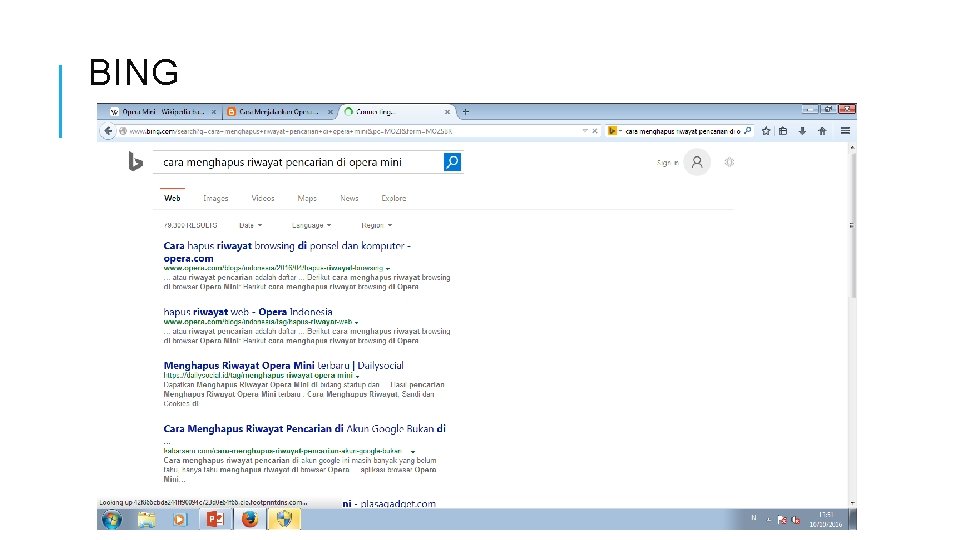This screenshot has width=960, height=540.
Task: Open the bookmarks list icon in toolbar
Action: tap(783, 130)
